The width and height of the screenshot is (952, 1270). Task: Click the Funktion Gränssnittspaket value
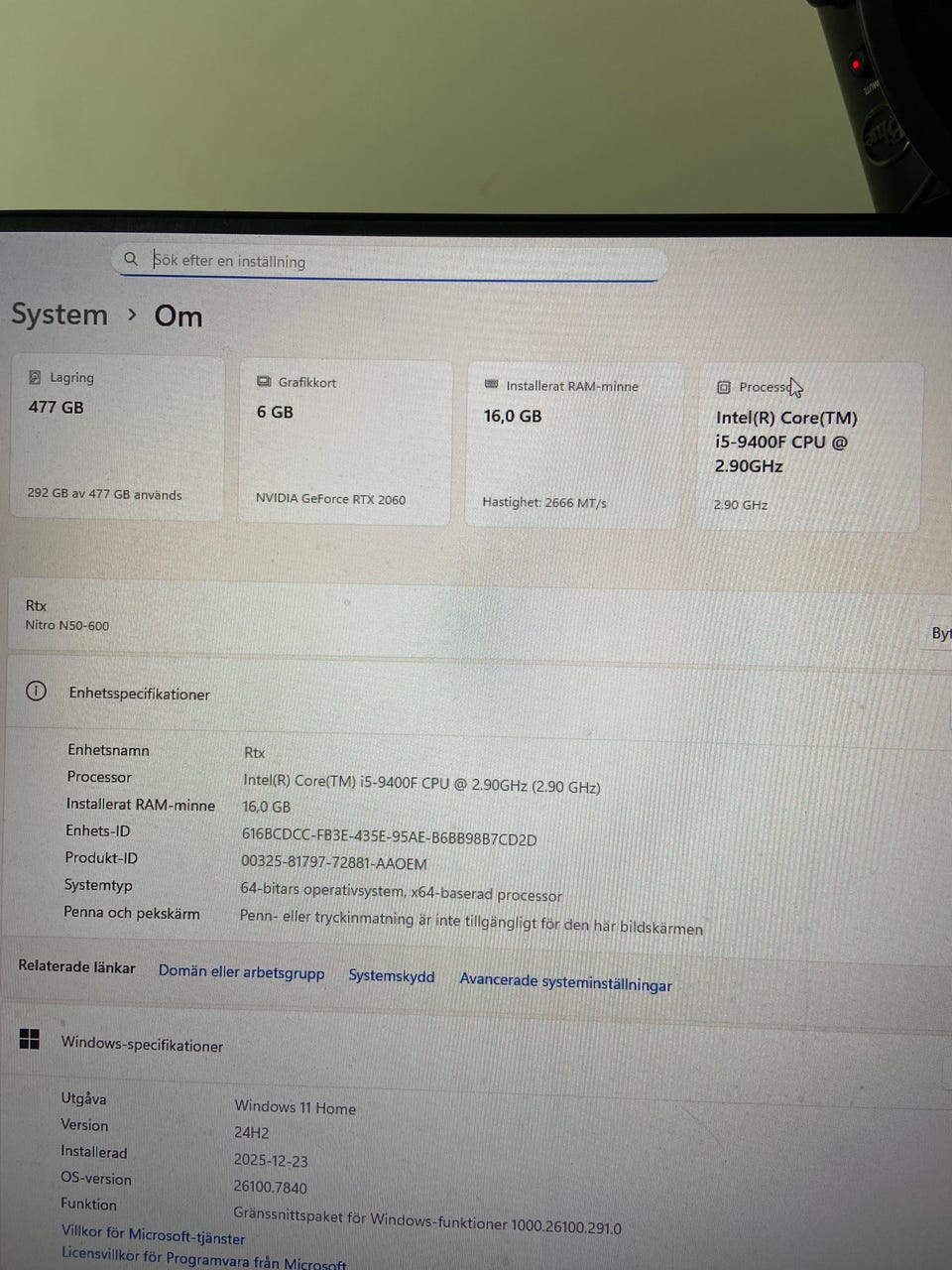(x=427, y=1220)
